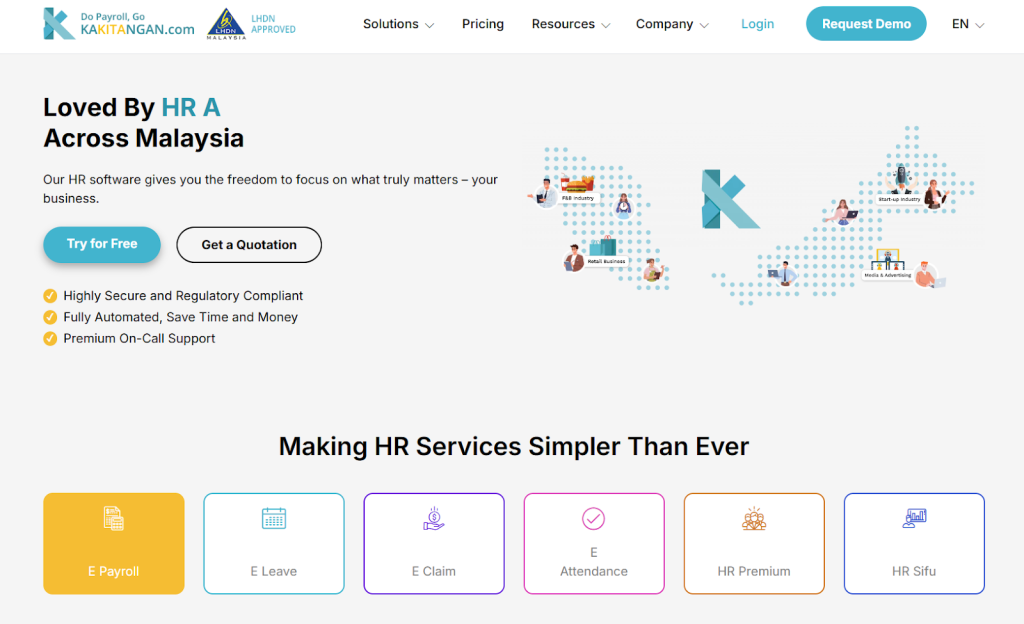Viewport: 1024px width, 624px height.
Task: Click checkmark beside Fully Automated, Save Time
Action: [x=50, y=317]
